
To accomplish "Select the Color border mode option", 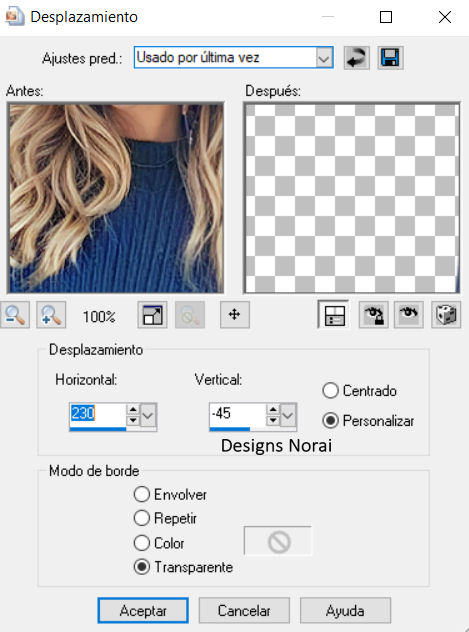I will [x=141, y=543].
